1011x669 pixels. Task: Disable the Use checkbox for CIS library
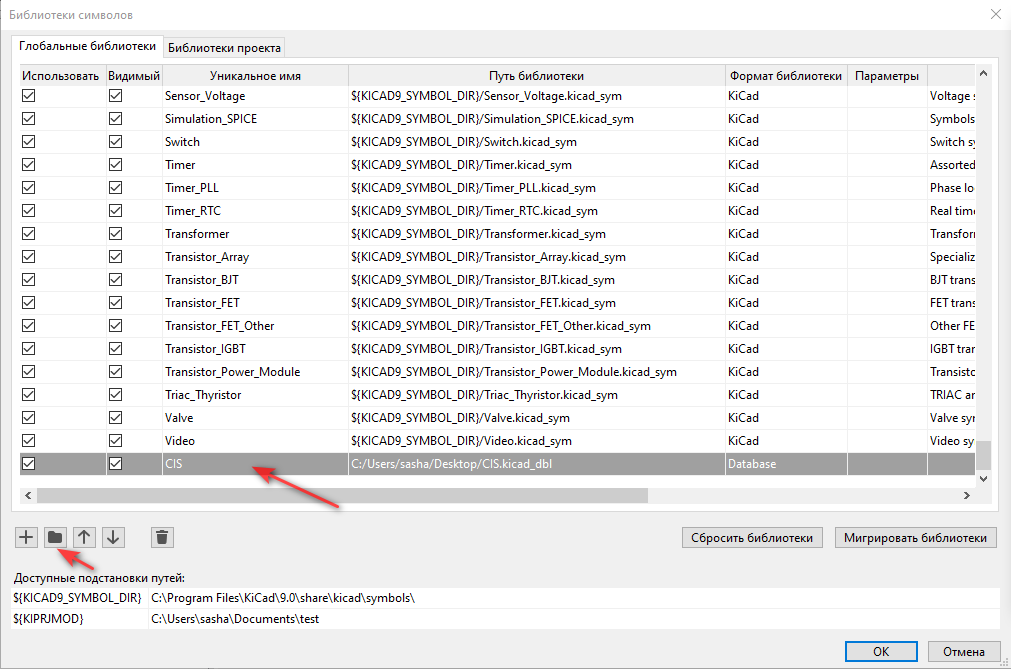[x=29, y=463]
